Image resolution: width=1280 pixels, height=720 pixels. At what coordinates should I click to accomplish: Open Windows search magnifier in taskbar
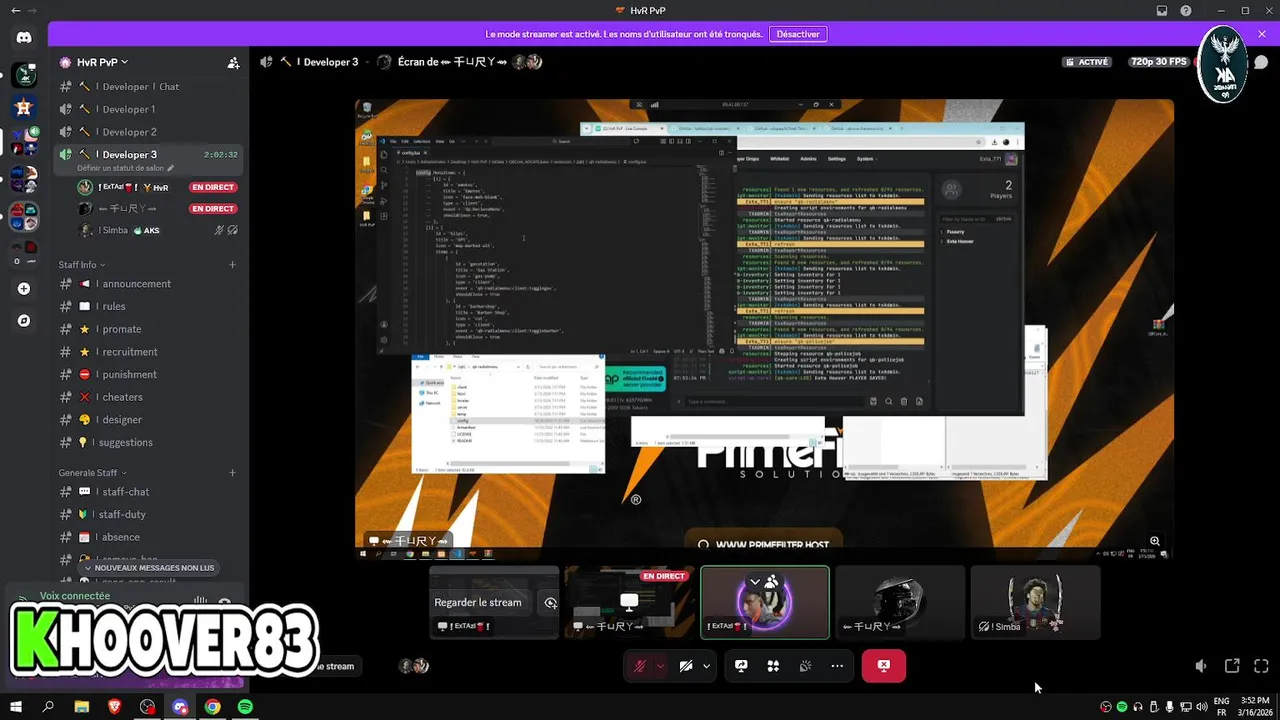click(x=48, y=707)
